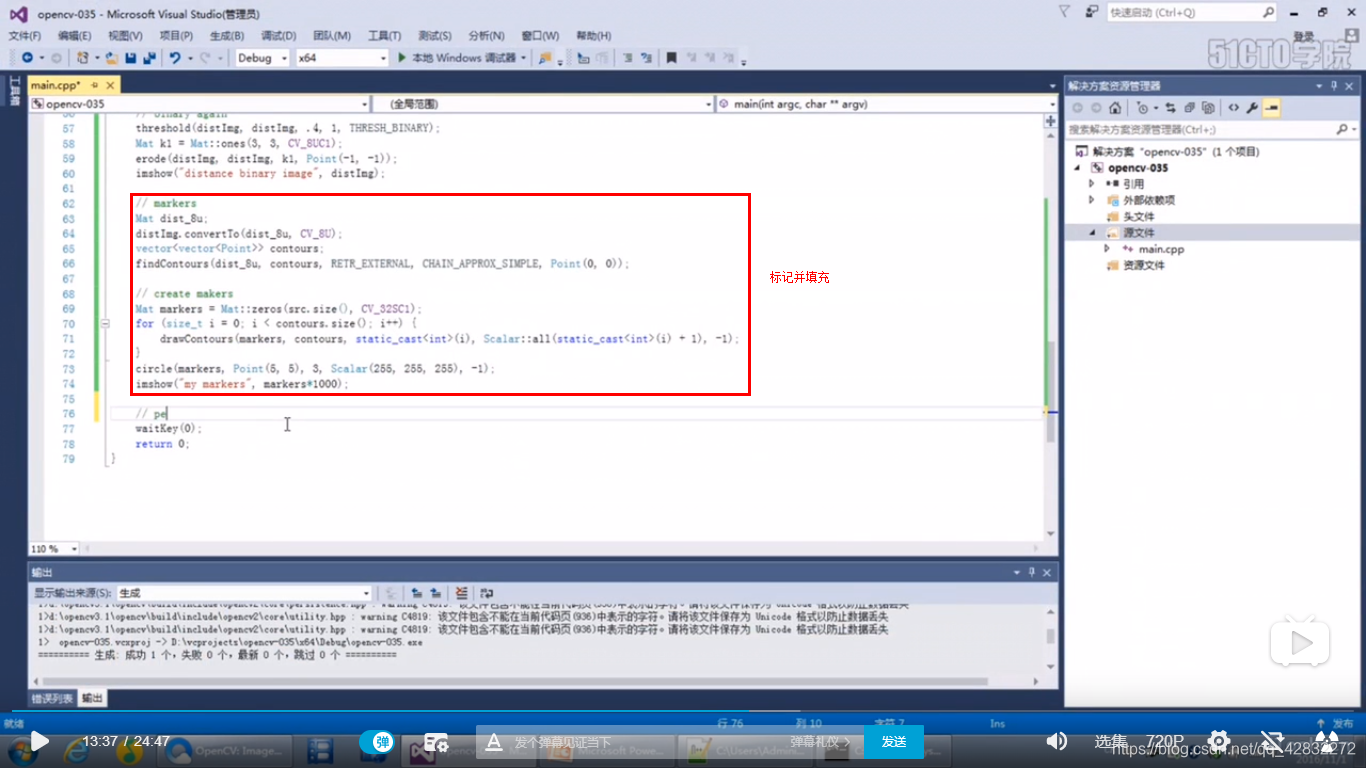Image resolution: width=1366 pixels, height=768 pixels.
Task: Switch to the 错误列表 tab
Action: click(52, 698)
